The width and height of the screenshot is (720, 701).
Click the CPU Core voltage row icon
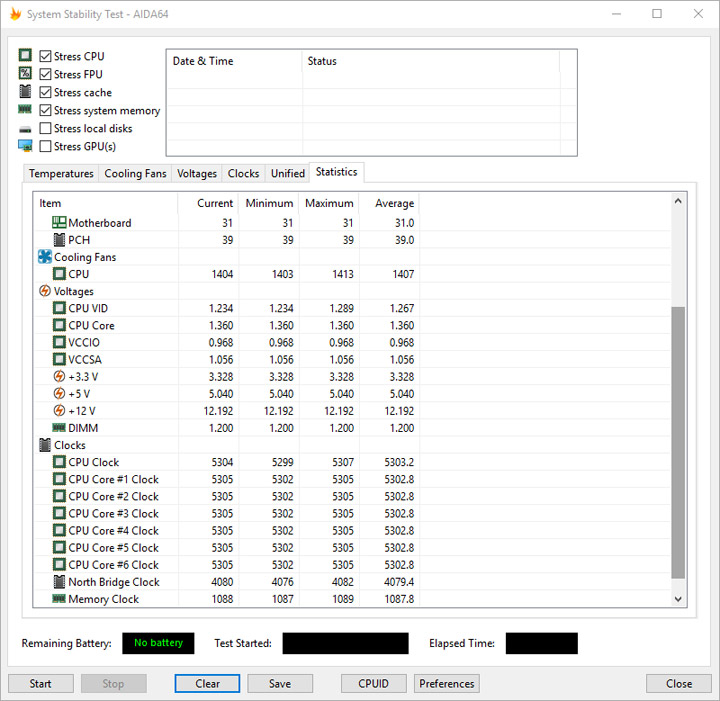click(x=59, y=325)
